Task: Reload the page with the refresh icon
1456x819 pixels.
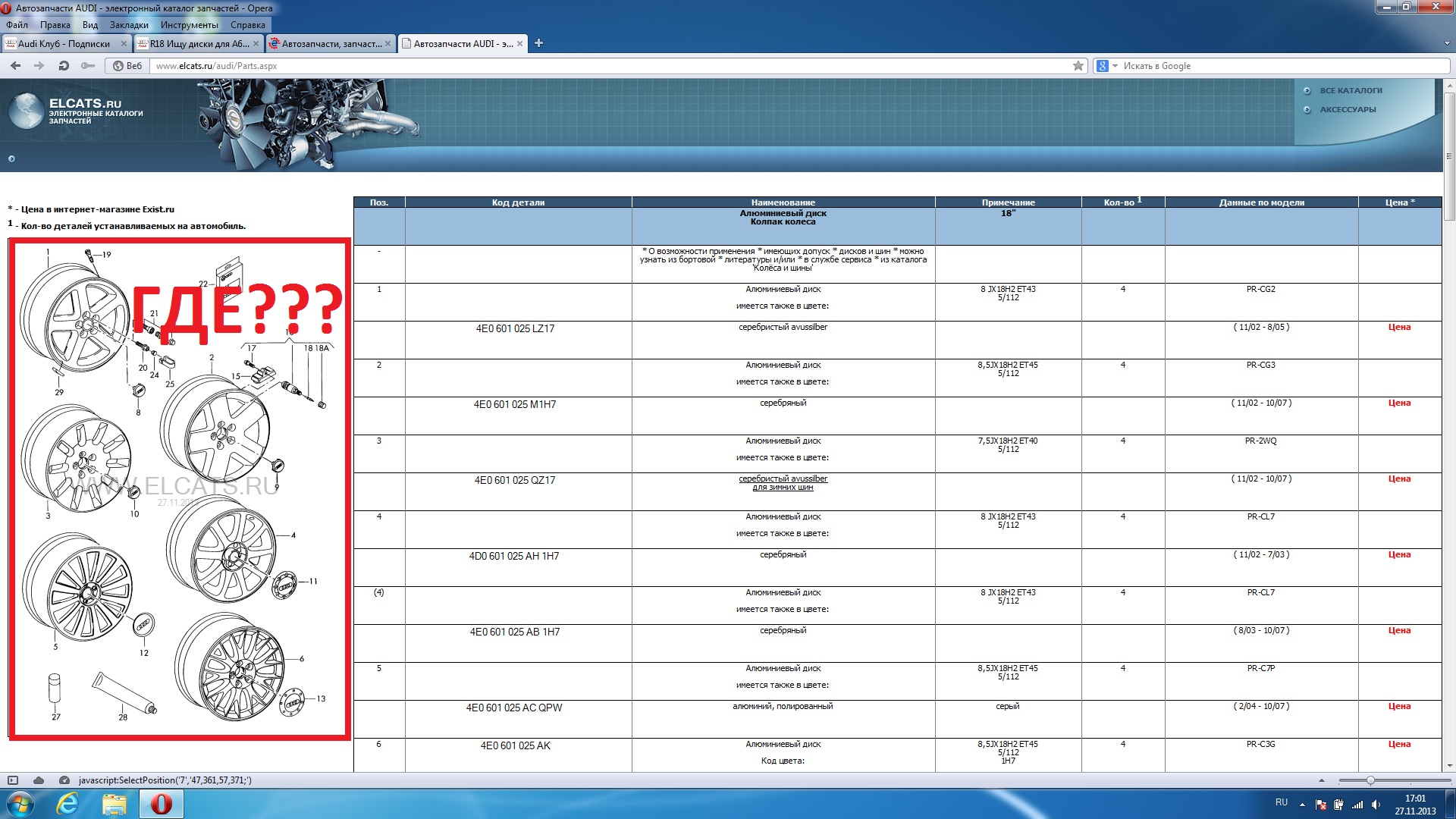Action: tap(64, 66)
